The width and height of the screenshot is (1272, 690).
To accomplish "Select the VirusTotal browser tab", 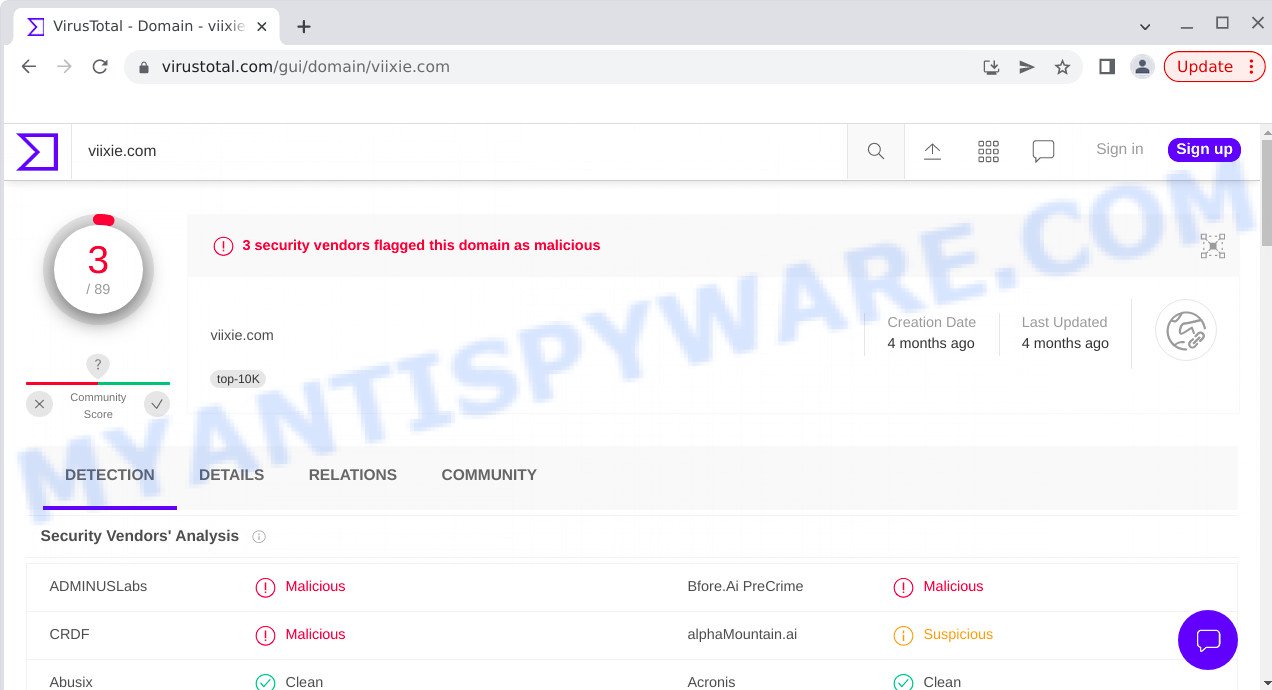I will [148, 27].
